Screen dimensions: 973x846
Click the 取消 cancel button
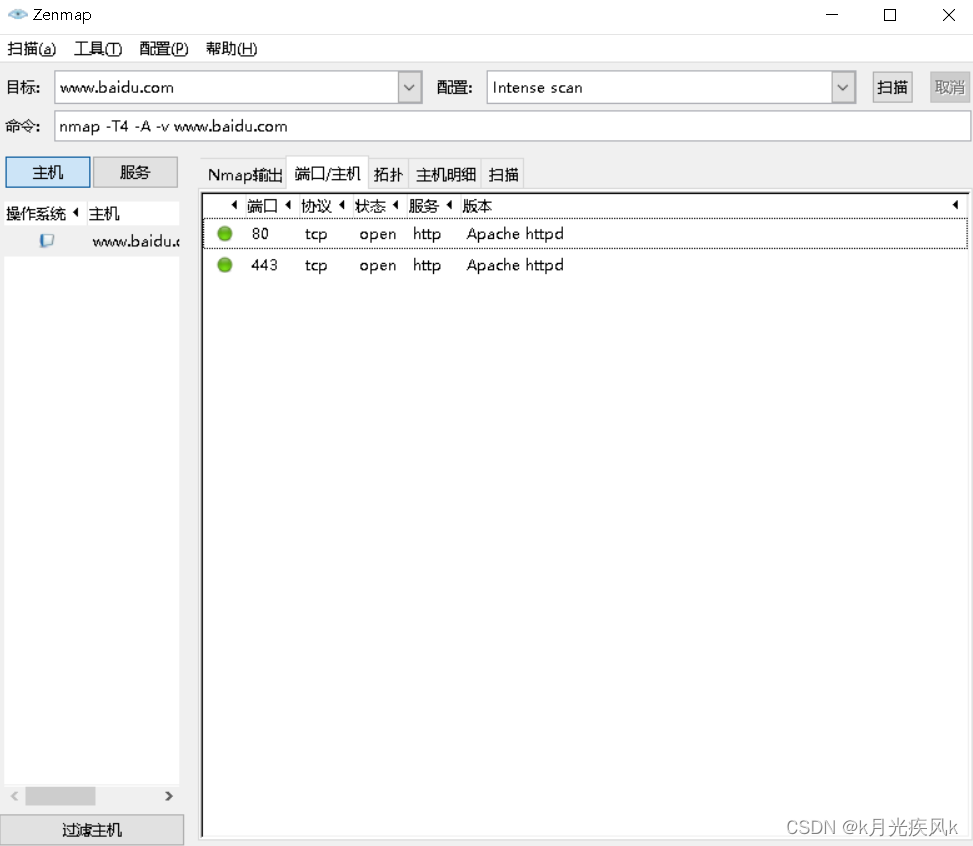(950, 88)
